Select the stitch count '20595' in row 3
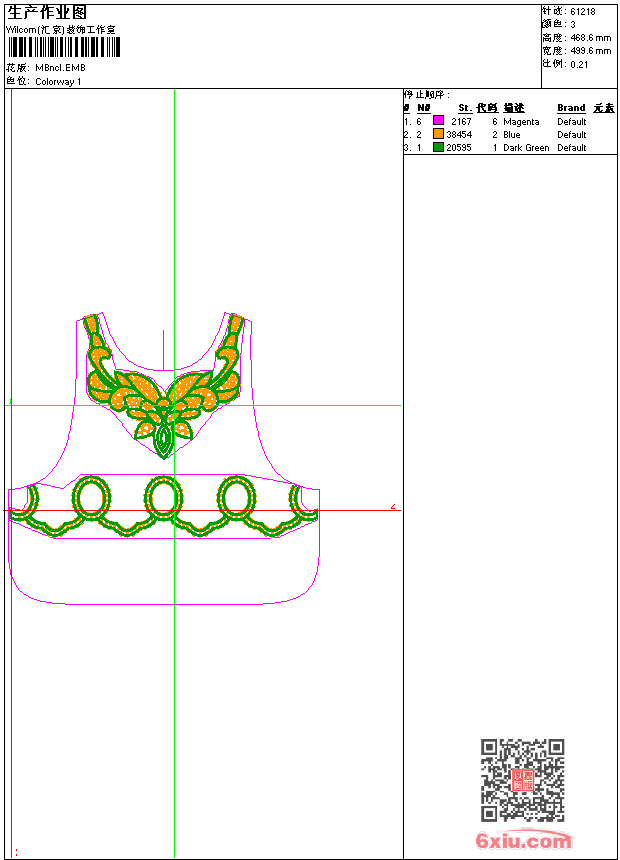Image resolution: width=620 pixels, height=860 pixels. tap(459, 148)
